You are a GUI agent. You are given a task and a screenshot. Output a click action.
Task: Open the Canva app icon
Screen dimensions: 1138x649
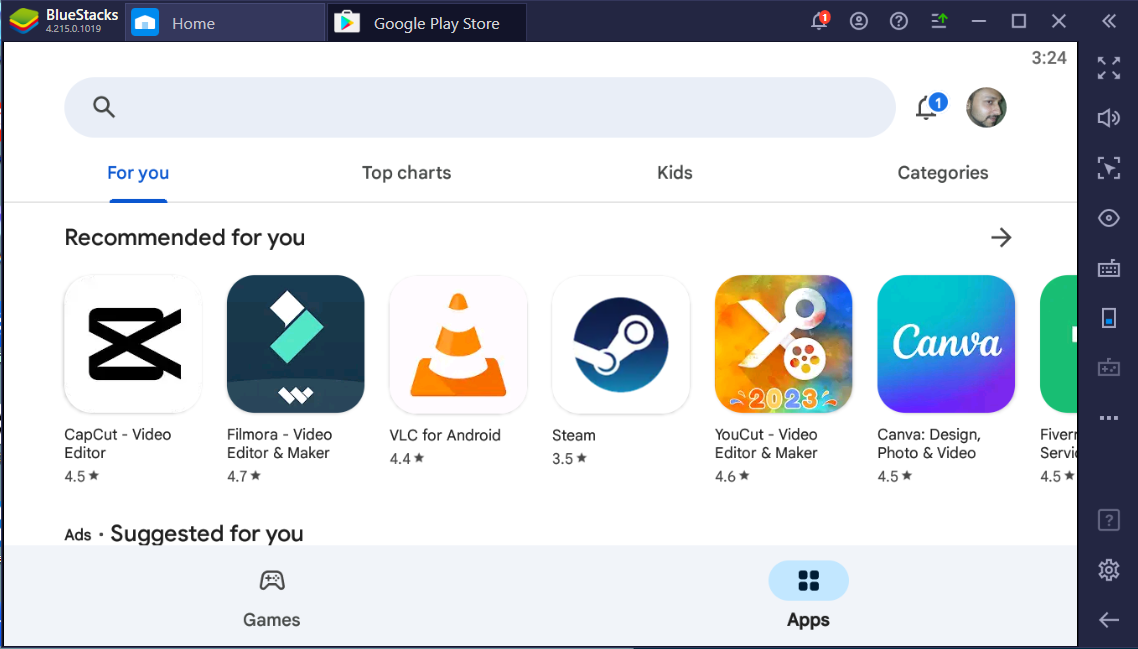pos(946,343)
